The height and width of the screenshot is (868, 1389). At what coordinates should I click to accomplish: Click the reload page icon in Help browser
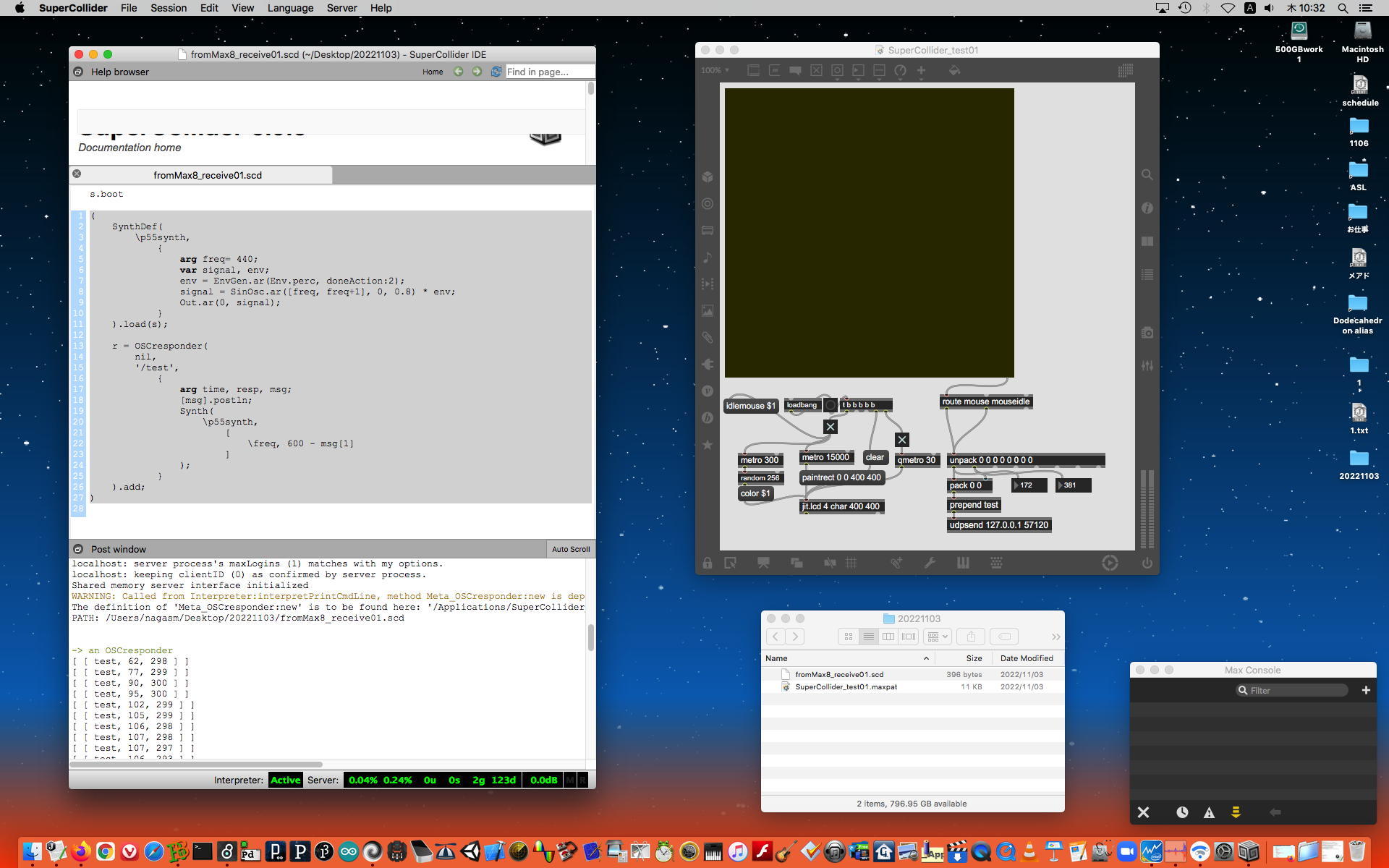[x=496, y=72]
